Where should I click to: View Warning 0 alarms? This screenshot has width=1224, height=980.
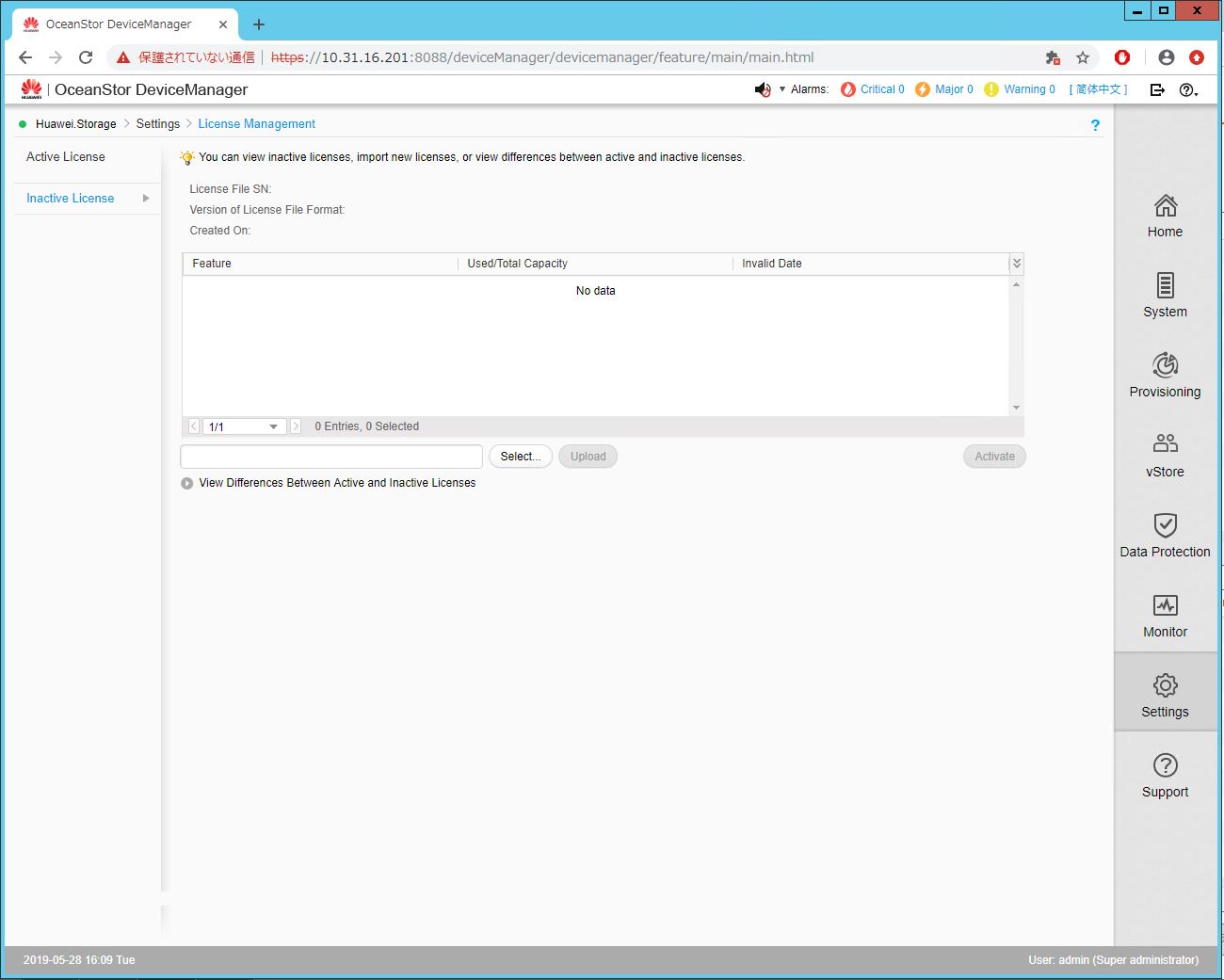(1020, 89)
